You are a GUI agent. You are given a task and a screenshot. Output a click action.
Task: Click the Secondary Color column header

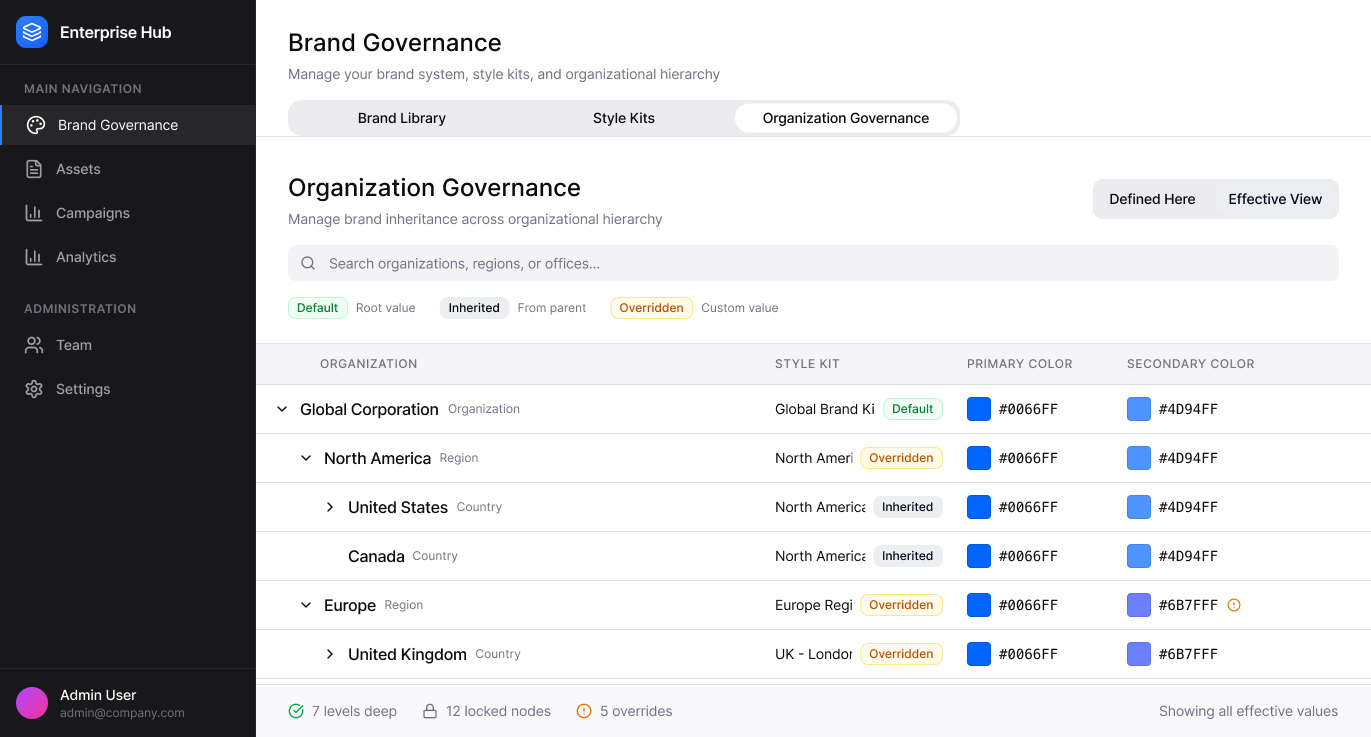click(x=1191, y=364)
